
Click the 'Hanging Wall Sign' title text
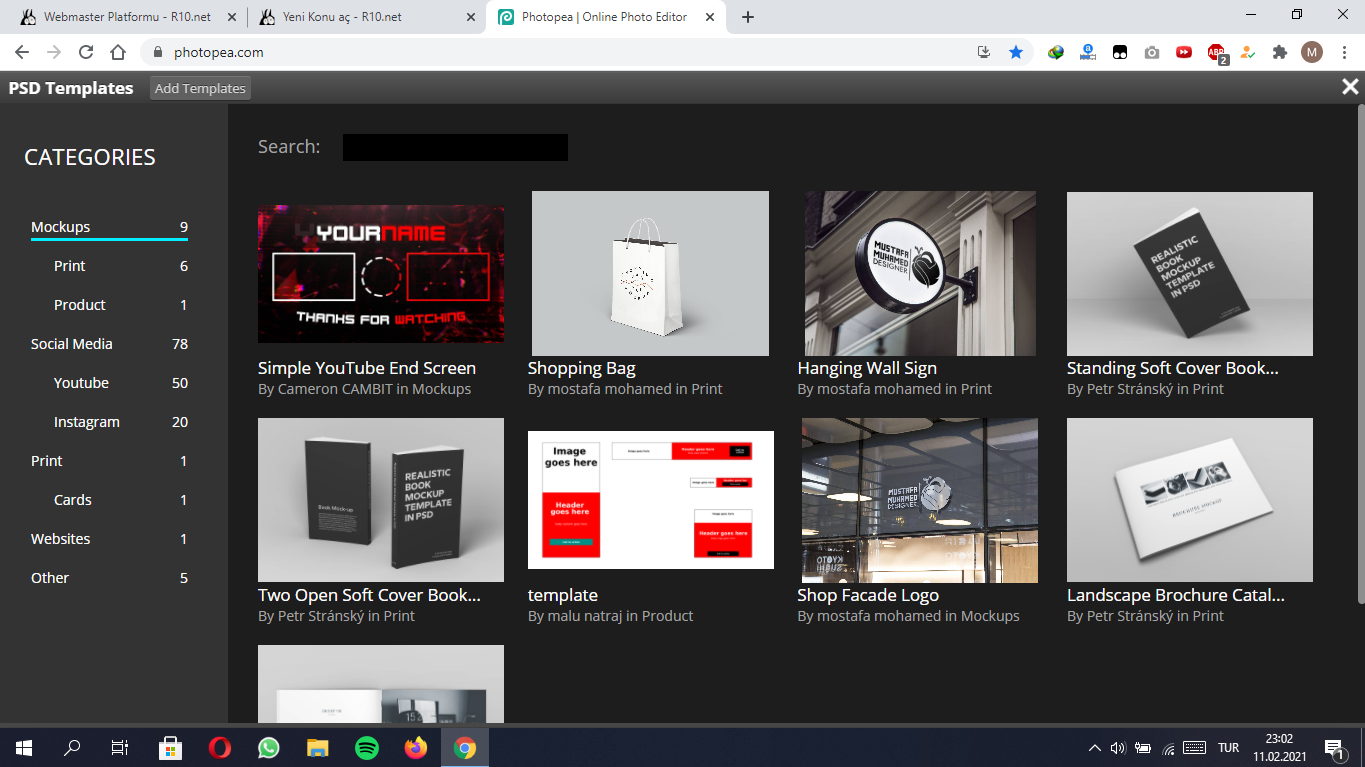pos(867,368)
